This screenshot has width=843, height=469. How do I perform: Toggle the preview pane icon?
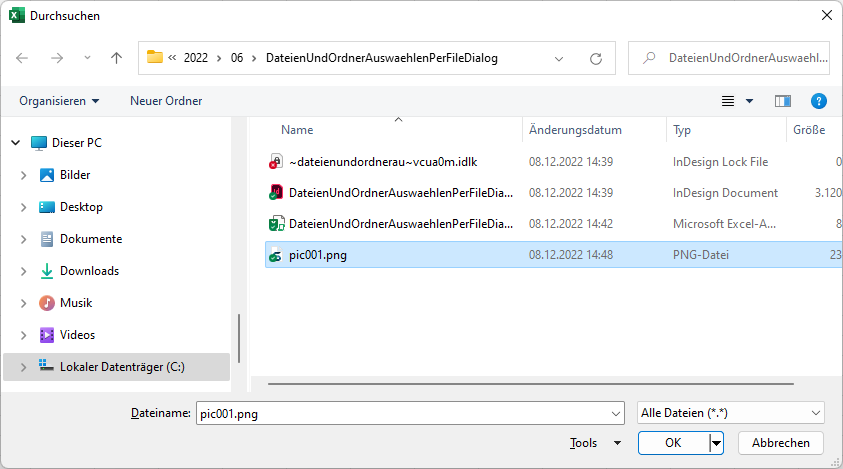pyautogui.click(x=782, y=101)
